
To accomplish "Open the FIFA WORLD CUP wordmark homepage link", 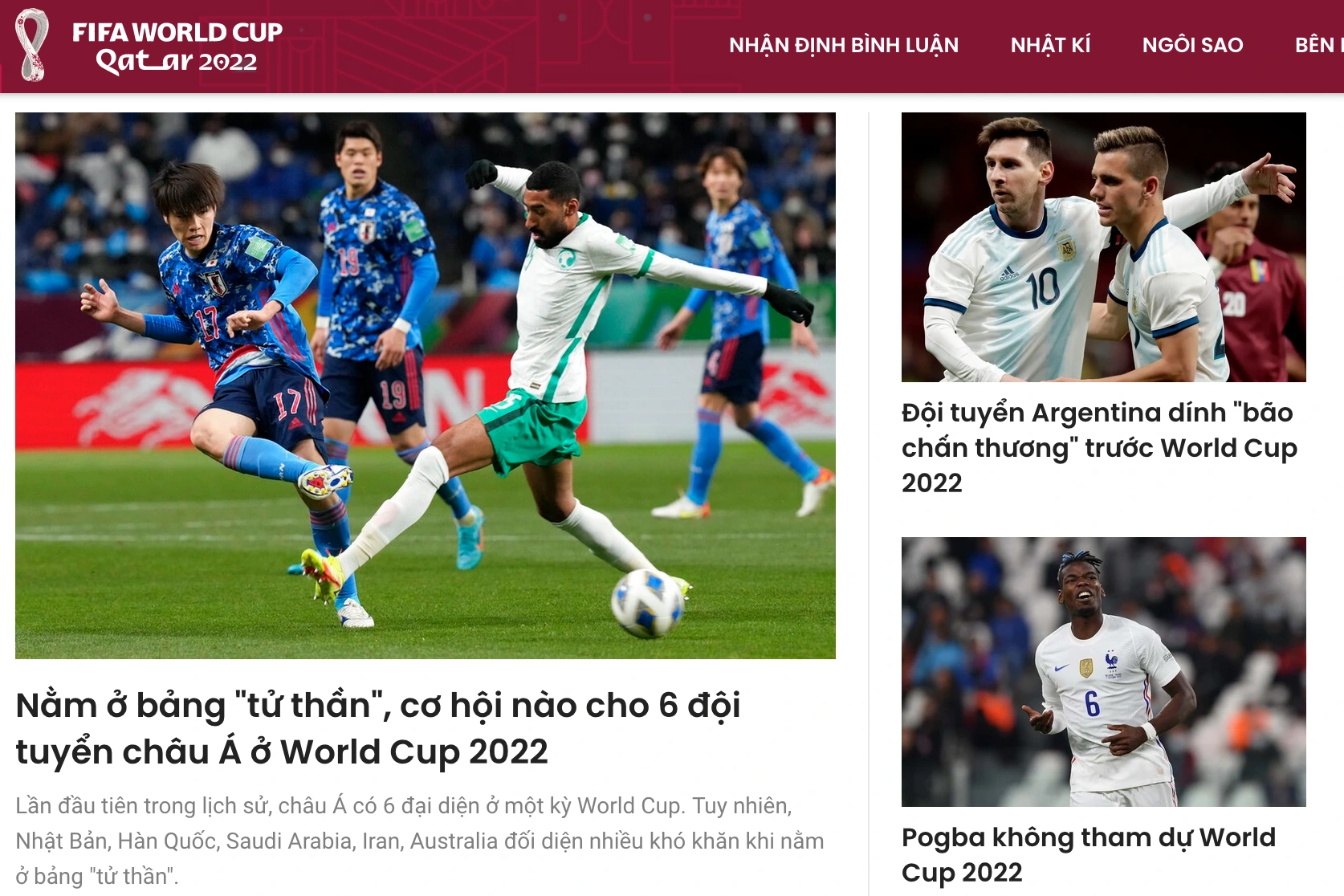I will 177,32.
